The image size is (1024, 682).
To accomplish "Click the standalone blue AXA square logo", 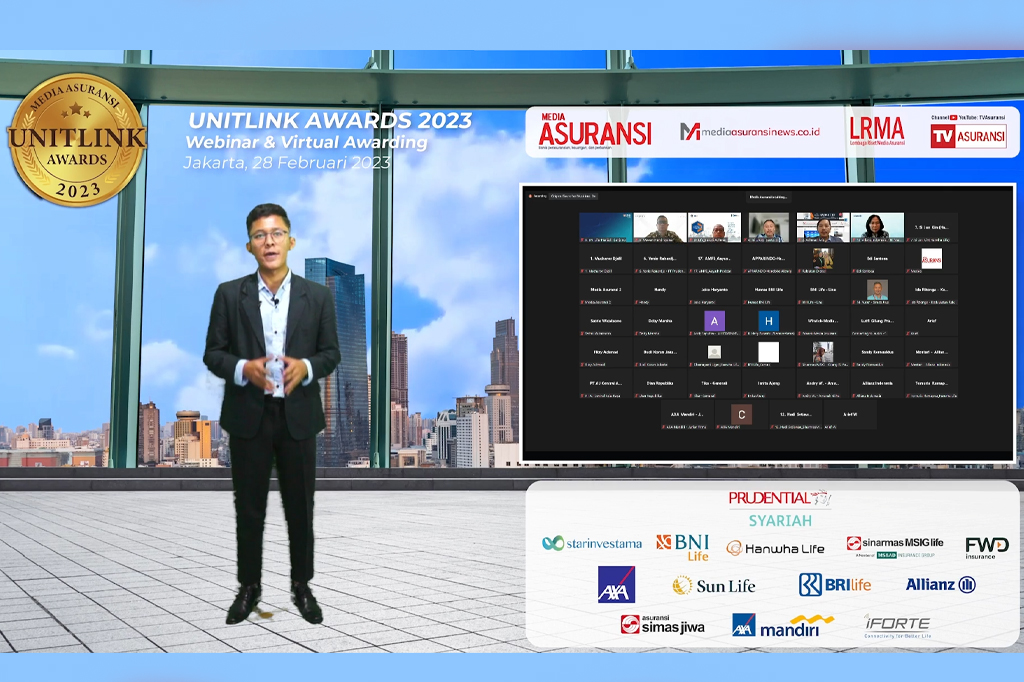I will coord(616,584).
